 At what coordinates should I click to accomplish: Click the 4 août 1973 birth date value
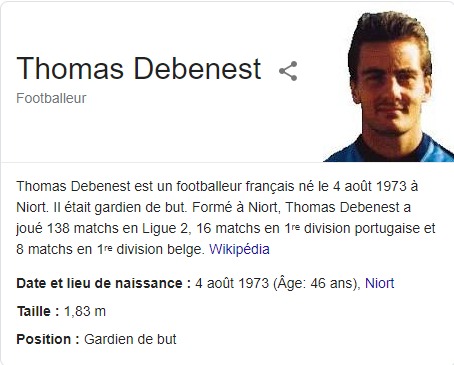(232, 283)
